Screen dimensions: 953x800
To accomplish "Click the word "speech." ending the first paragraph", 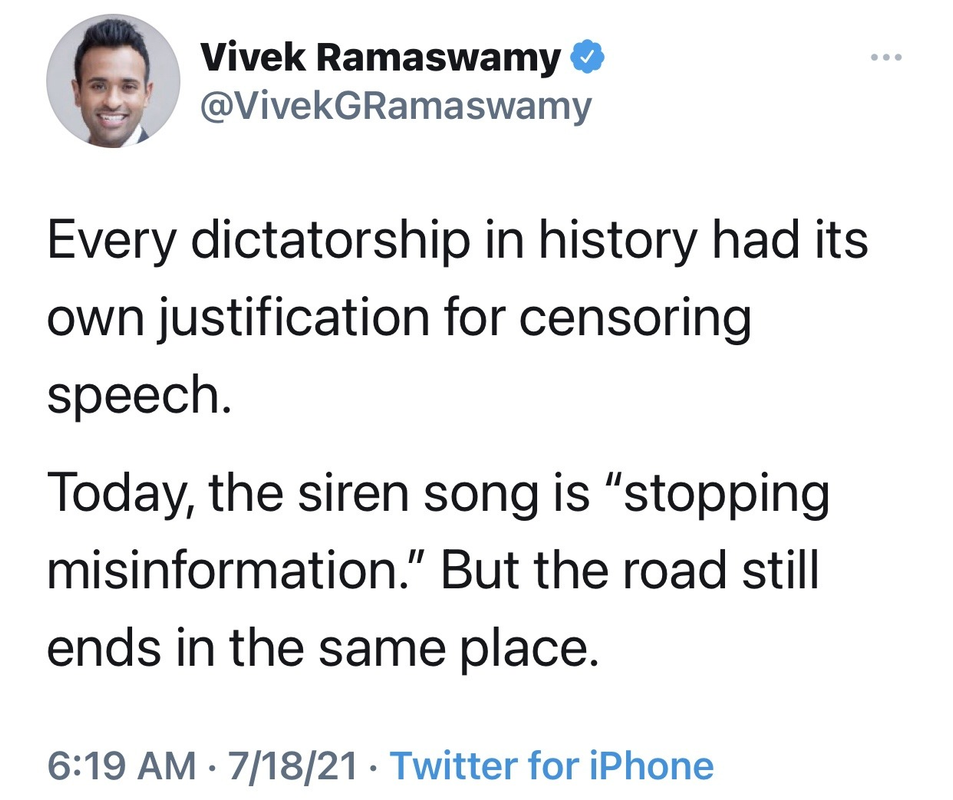I will click(x=139, y=395).
